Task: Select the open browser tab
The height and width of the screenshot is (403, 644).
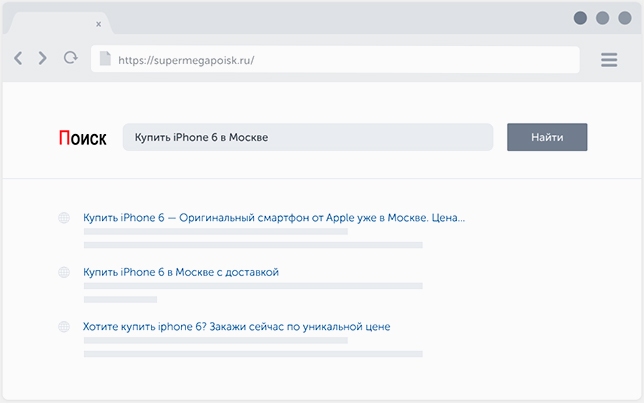Action: point(60,23)
